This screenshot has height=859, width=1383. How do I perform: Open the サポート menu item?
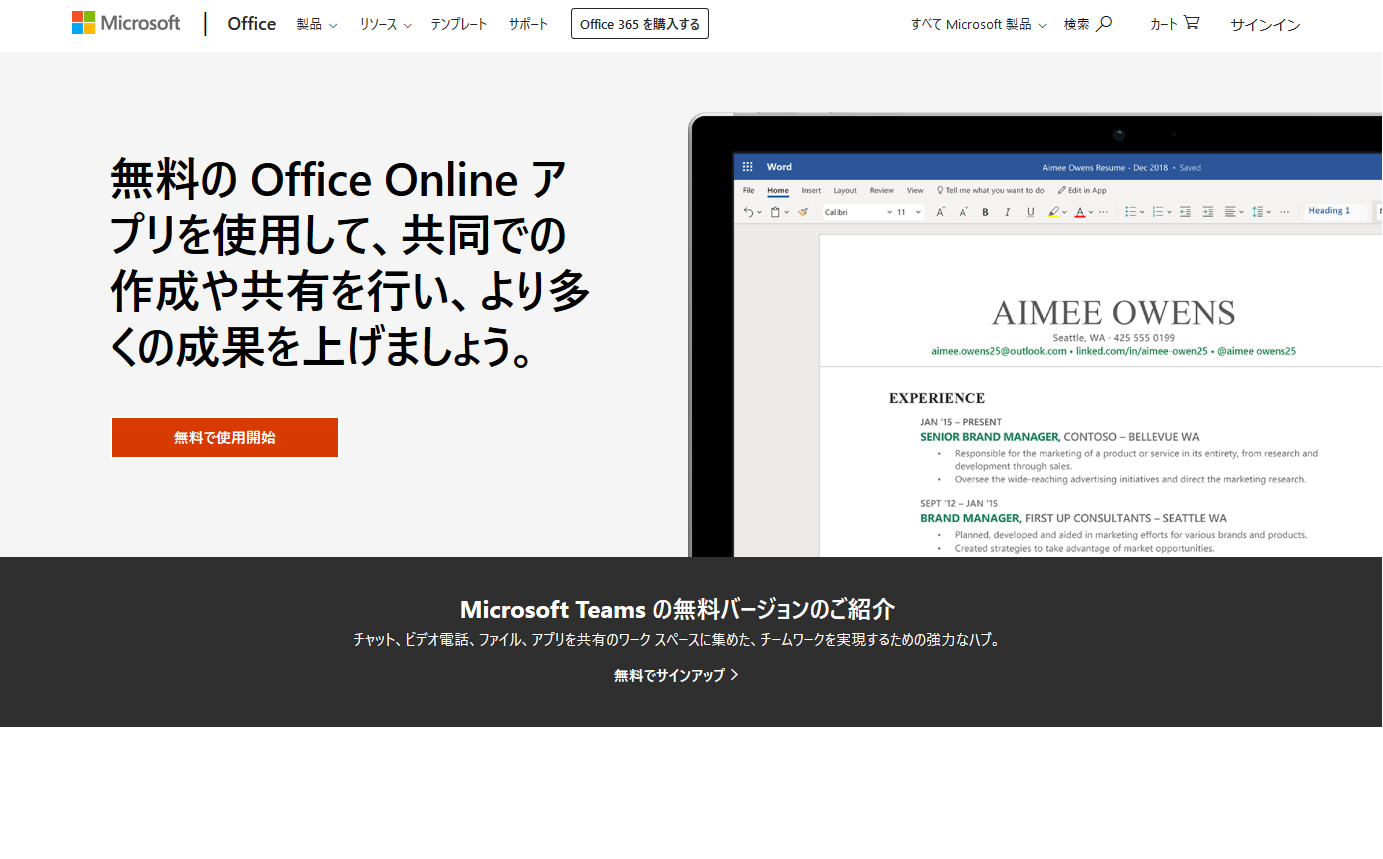coord(528,24)
